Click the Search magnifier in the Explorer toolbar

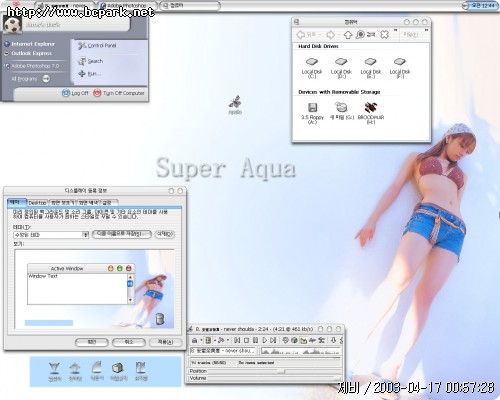[360, 34]
